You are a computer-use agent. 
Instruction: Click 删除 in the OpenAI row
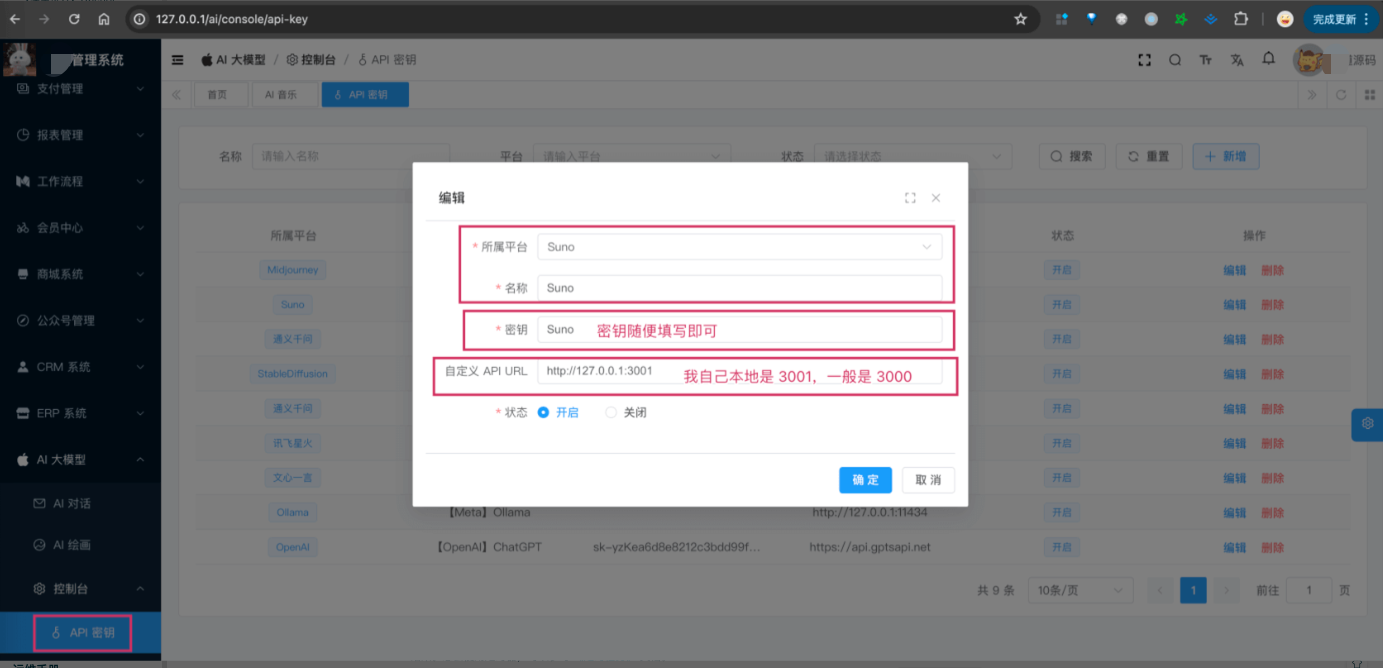[1273, 548]
